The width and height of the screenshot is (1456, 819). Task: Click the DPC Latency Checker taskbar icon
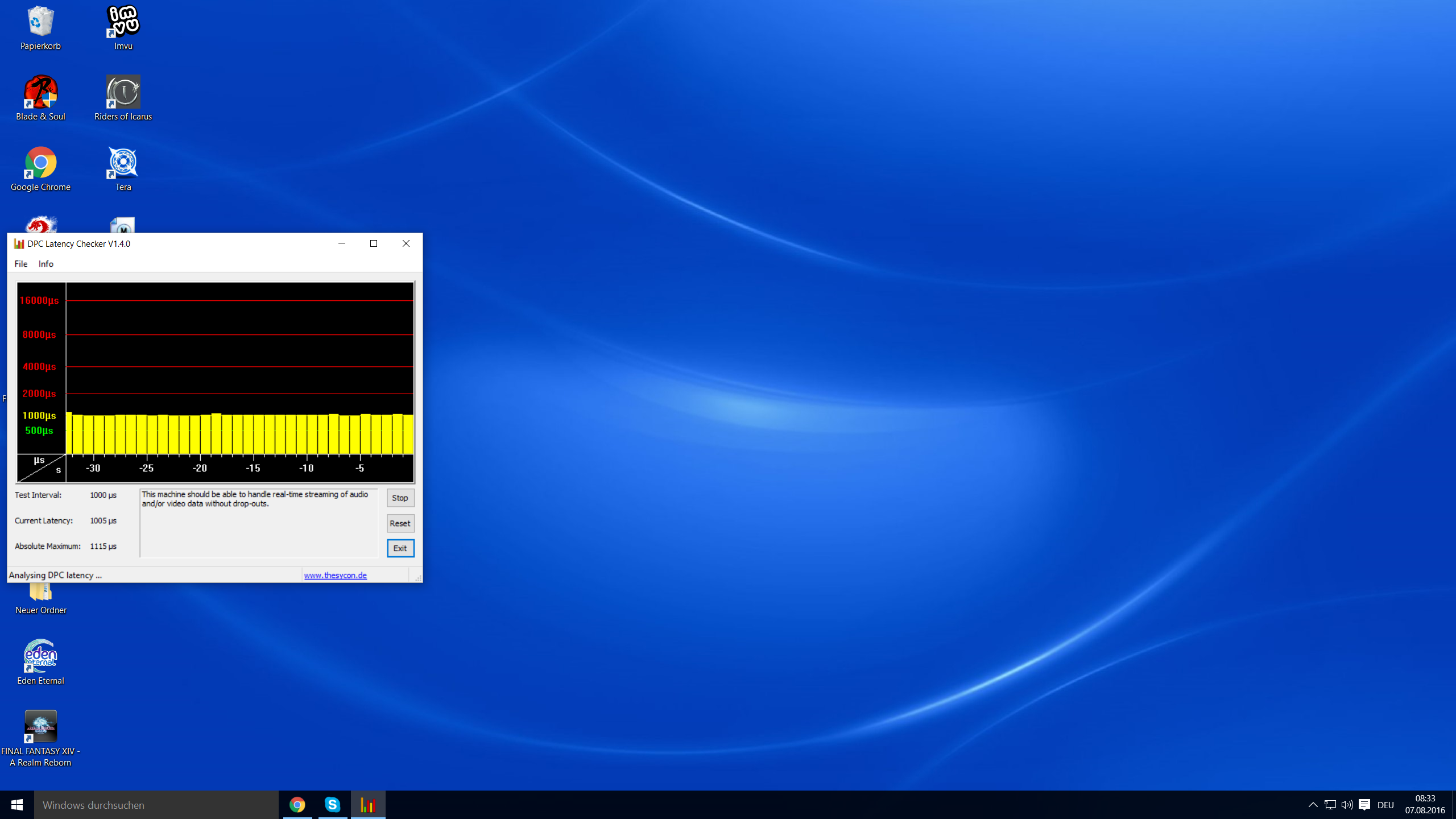(x=368, y=805)
